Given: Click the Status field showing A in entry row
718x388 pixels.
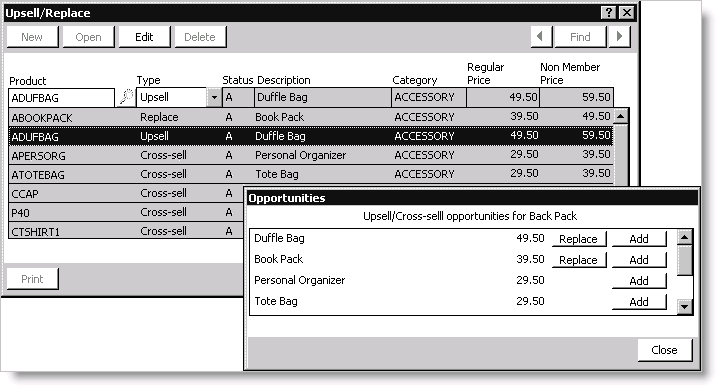Looking at the screenshot, I should tap(238, 98).
